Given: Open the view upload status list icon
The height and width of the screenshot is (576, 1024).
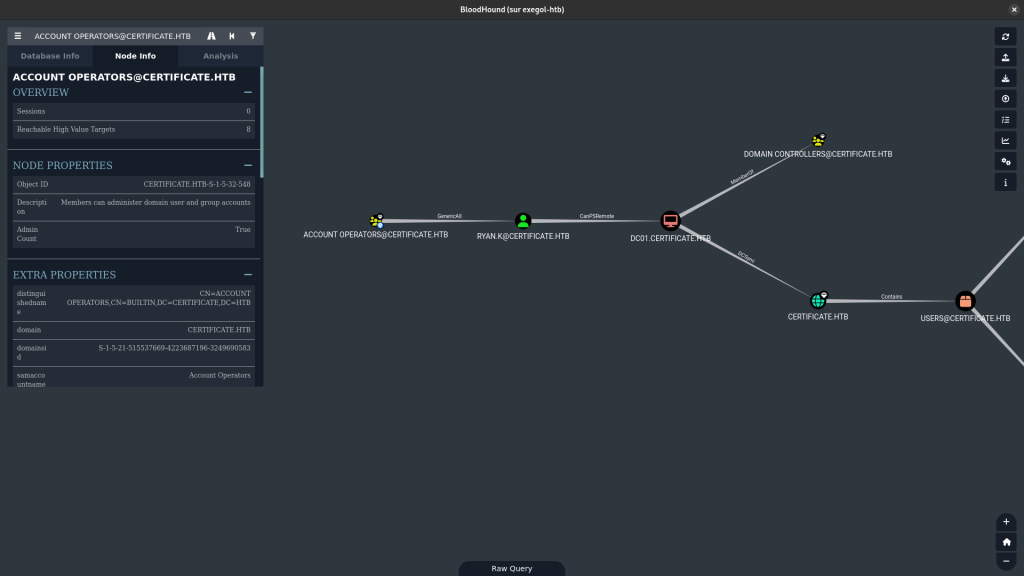Looking at the screenshot, I should pyautogui.click(x=1006, y=120).
